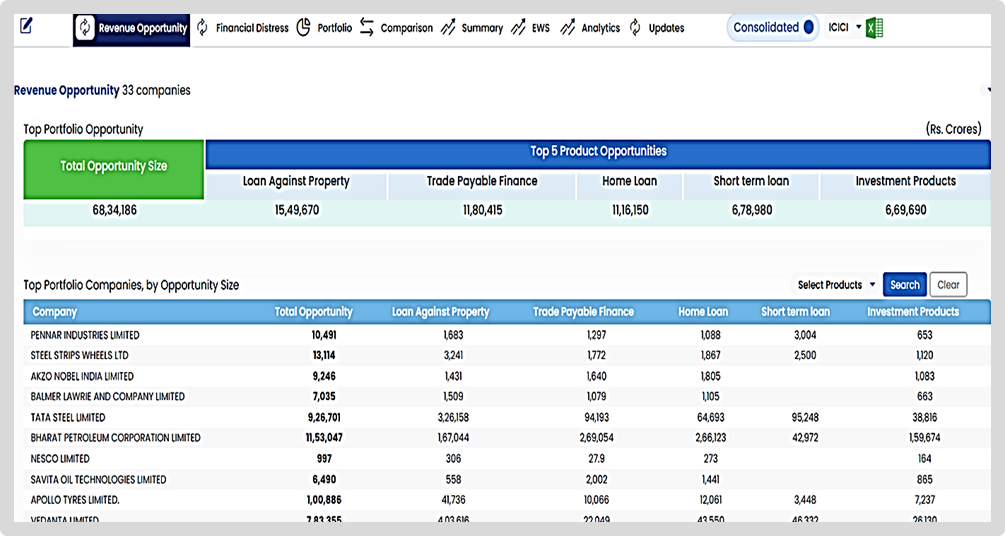This screenshot has width=1005, height=536.
Task: Click the Updates refresh icon
Action: pyautogui.click(x=635, y=27)
